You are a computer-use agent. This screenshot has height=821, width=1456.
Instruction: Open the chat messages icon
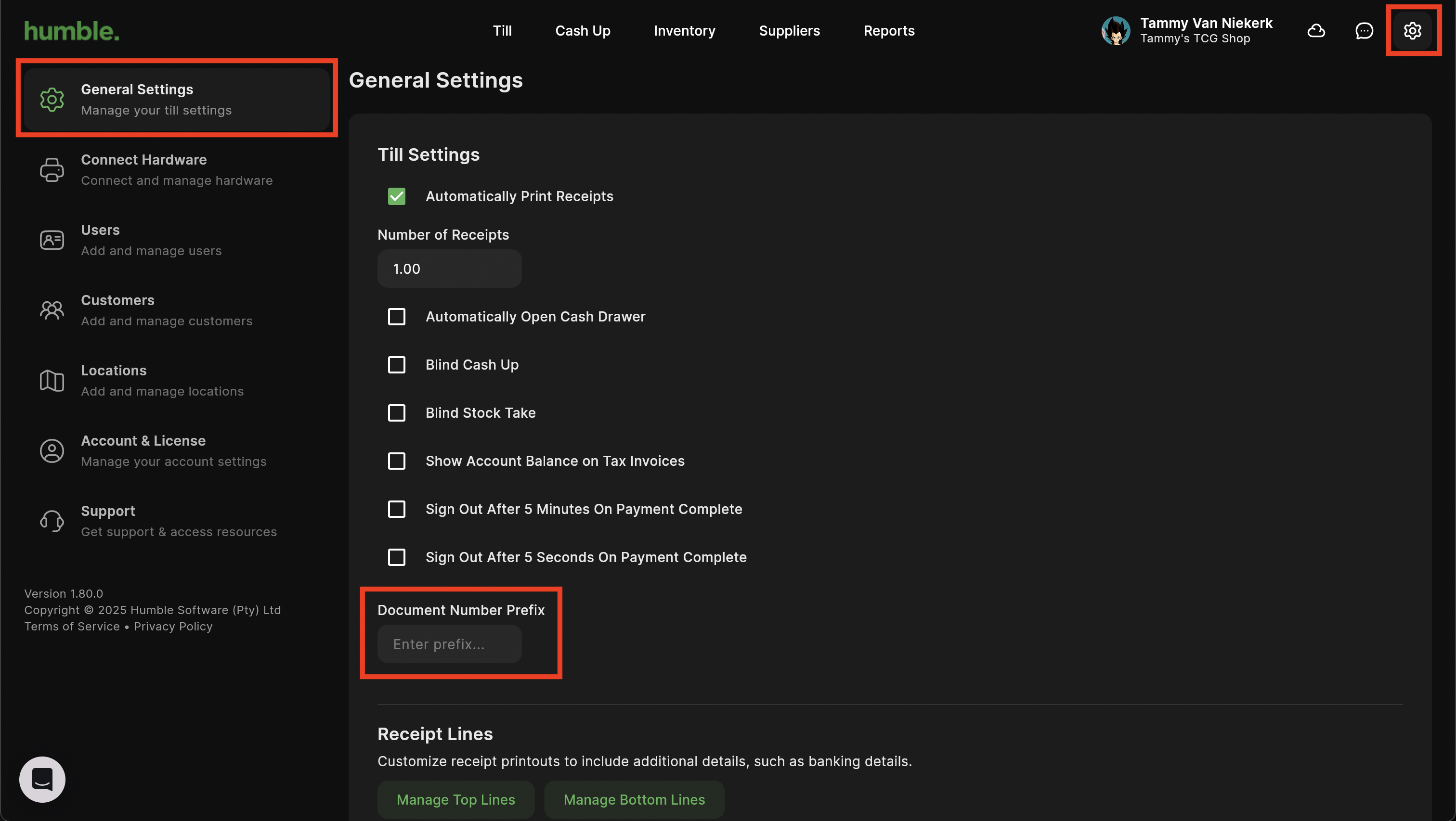[1364, 30]
